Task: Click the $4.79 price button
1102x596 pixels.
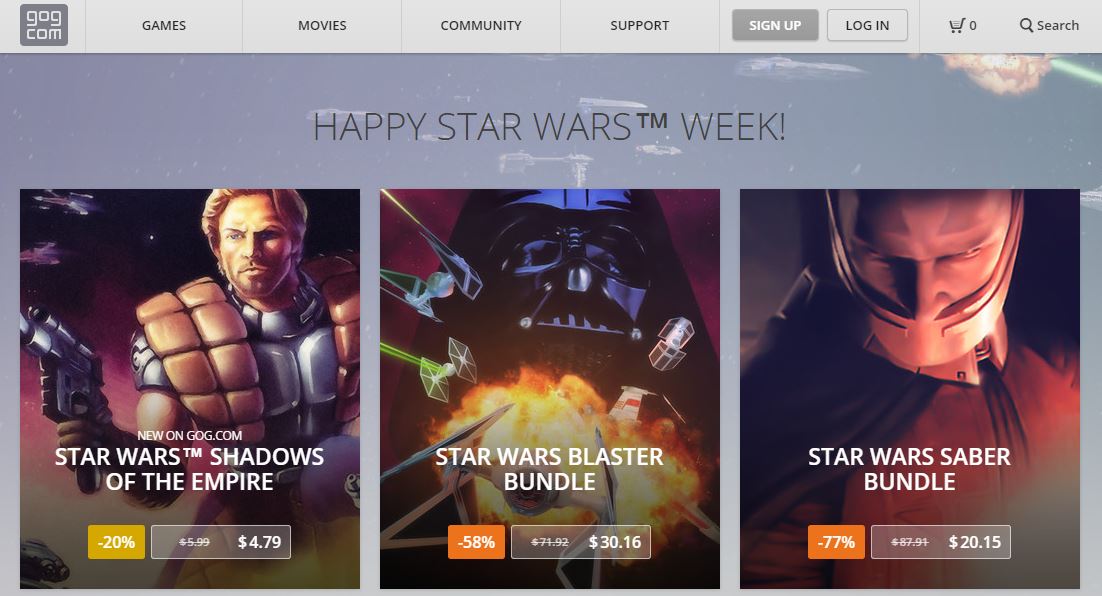Action: point(221,542)
